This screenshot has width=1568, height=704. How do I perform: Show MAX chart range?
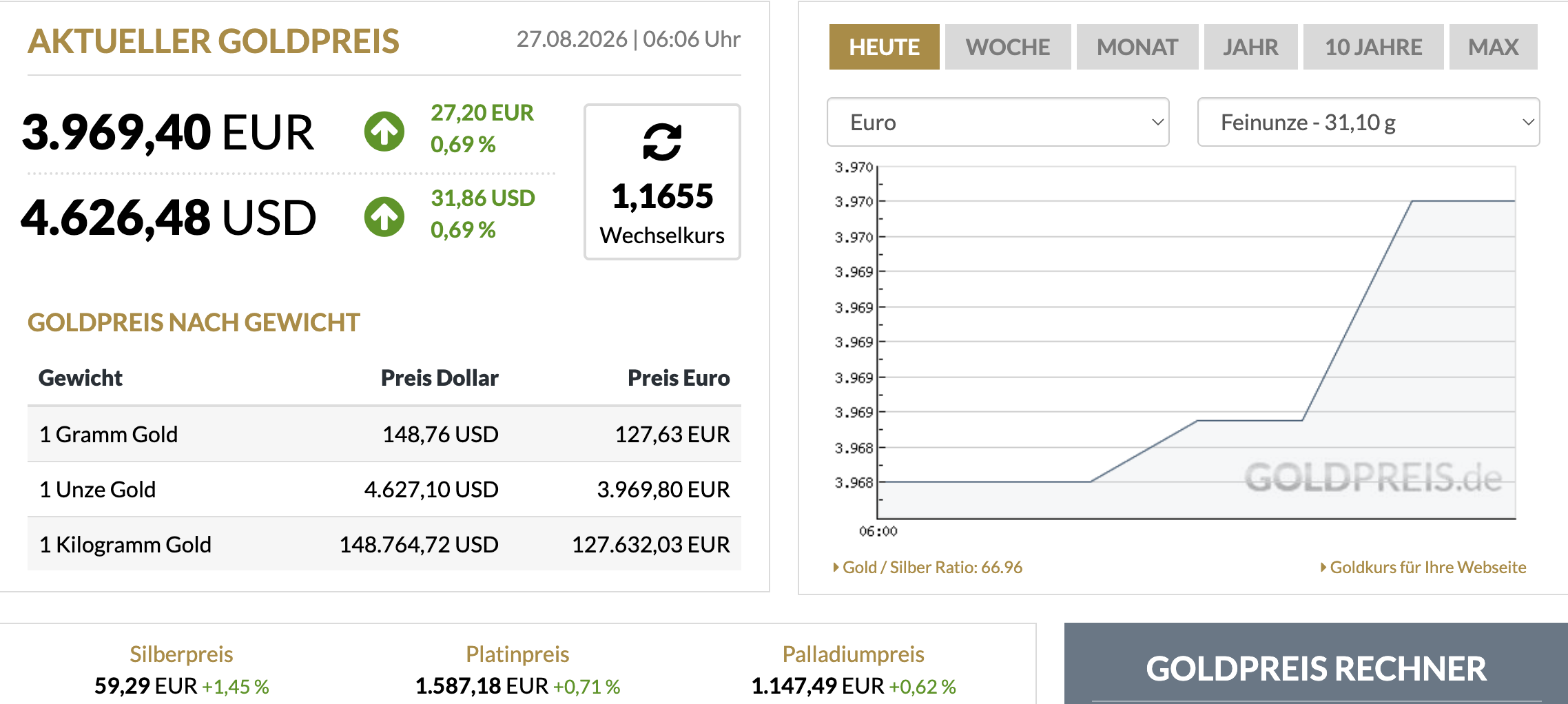(1494, 47)
